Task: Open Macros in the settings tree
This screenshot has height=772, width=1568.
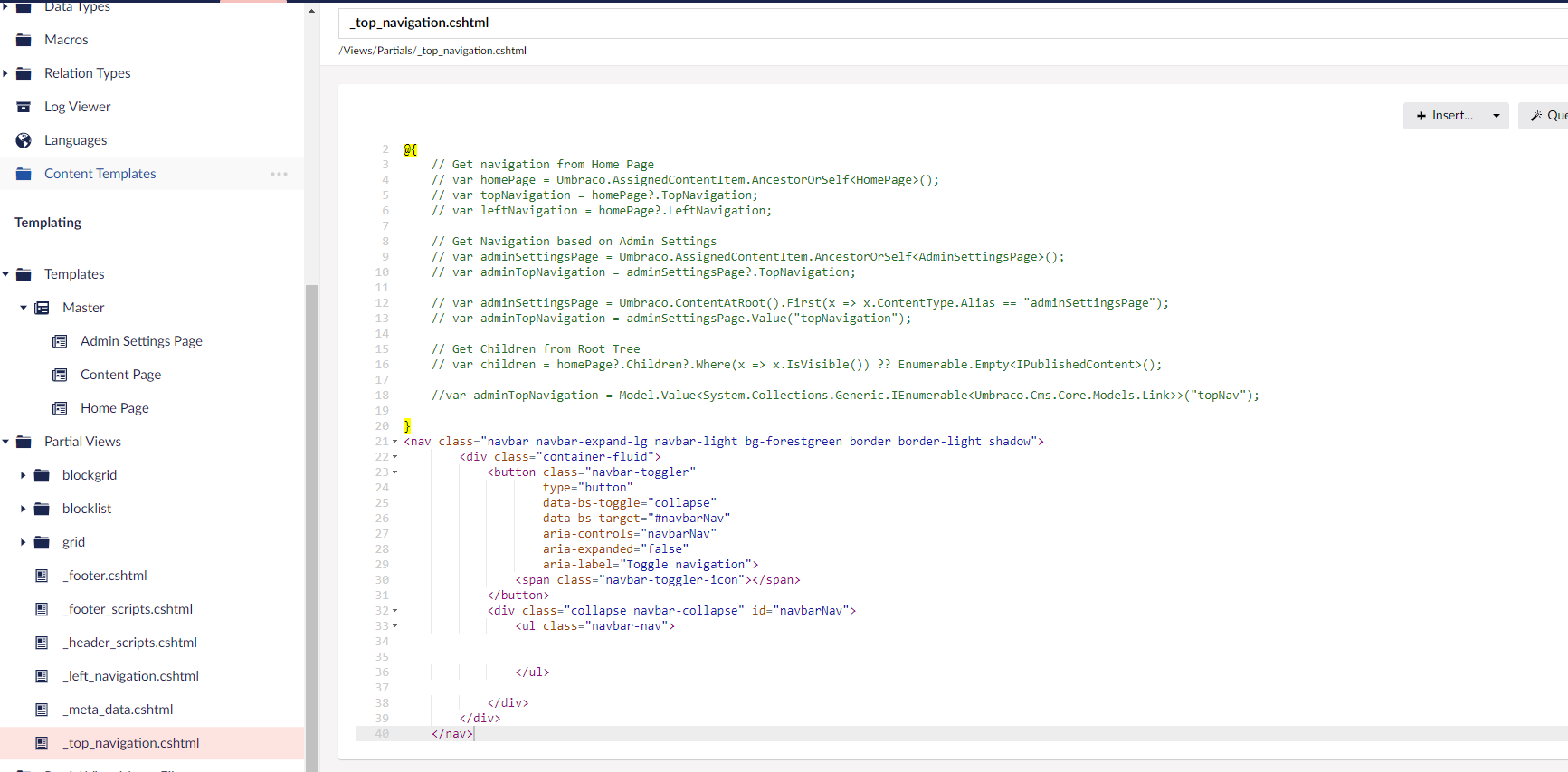Action: [x=66, y=40]
